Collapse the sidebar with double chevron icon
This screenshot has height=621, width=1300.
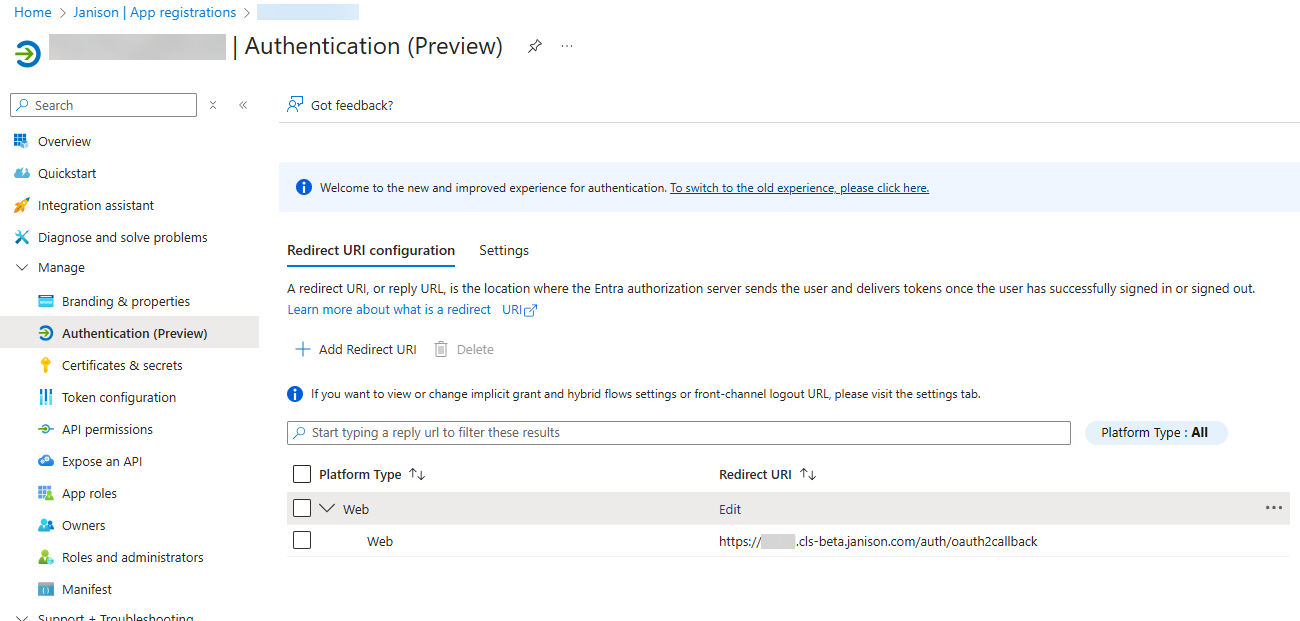point(243,105)
